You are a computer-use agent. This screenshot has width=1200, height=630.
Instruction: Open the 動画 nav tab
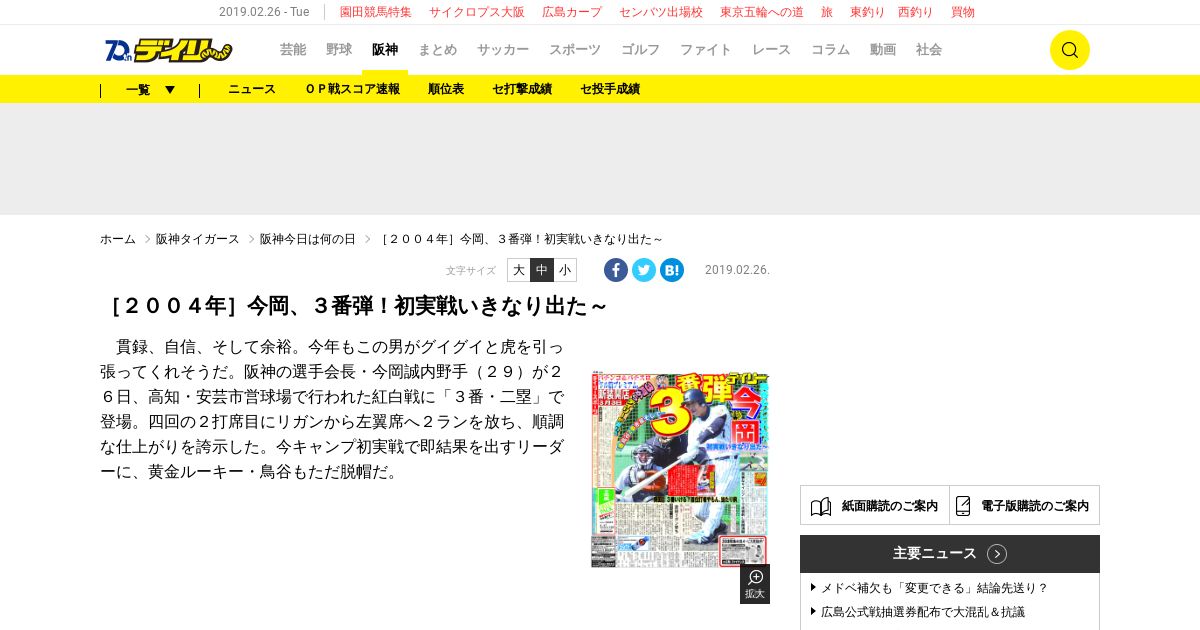click(x=883, y=50)
